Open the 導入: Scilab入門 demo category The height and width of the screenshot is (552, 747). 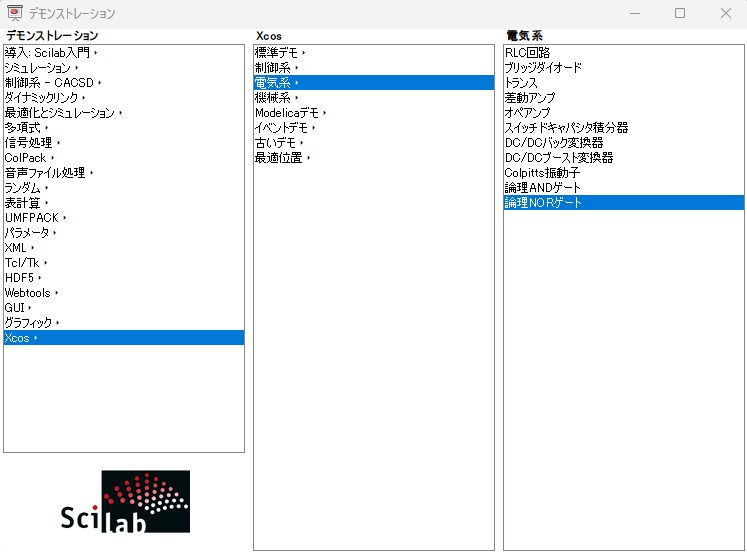pyautogui.click(x=124, y=52)
